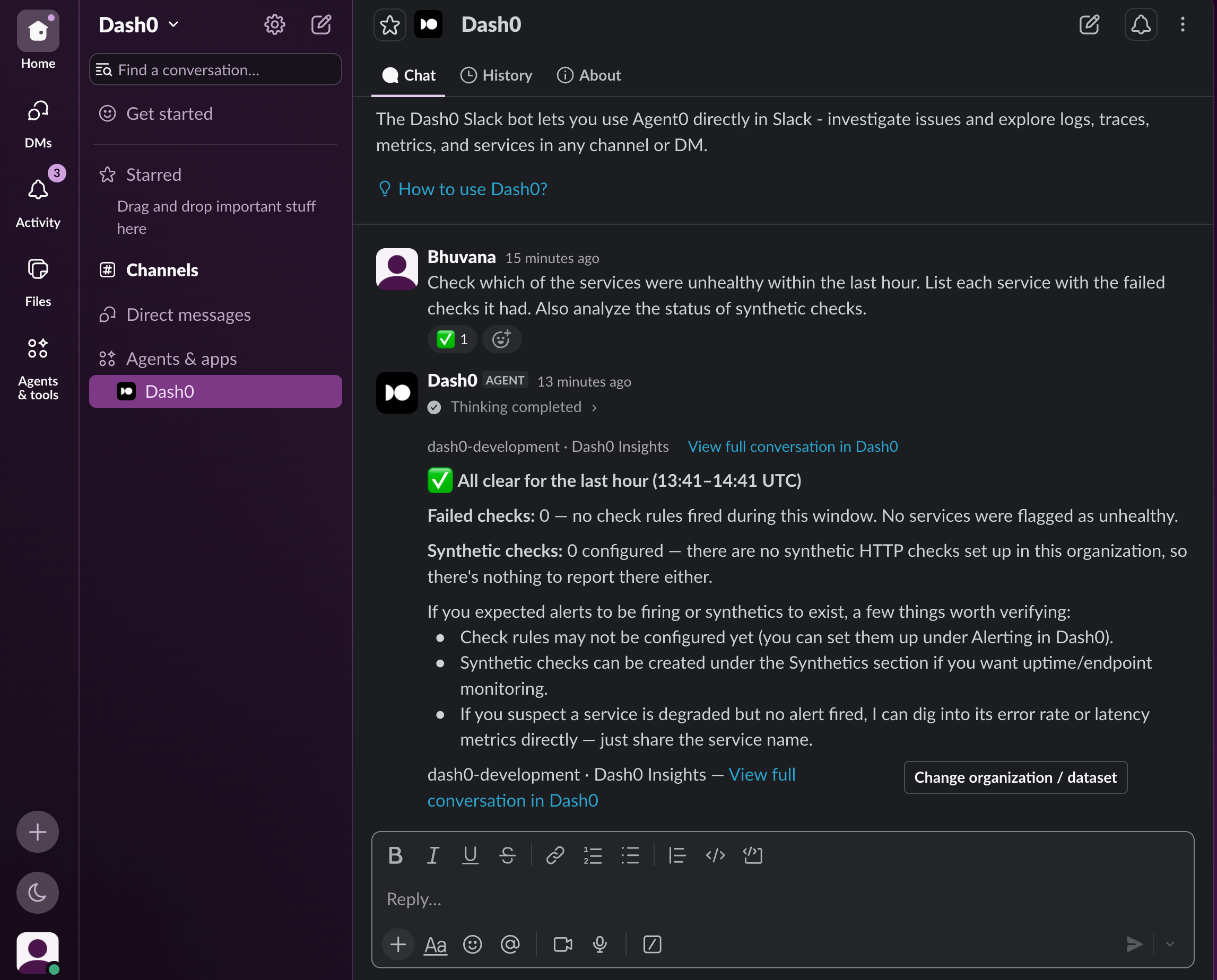This screenshot has width=1217, height=980.
Task: Star the Dash0 conversation
Action: (390, 25)
